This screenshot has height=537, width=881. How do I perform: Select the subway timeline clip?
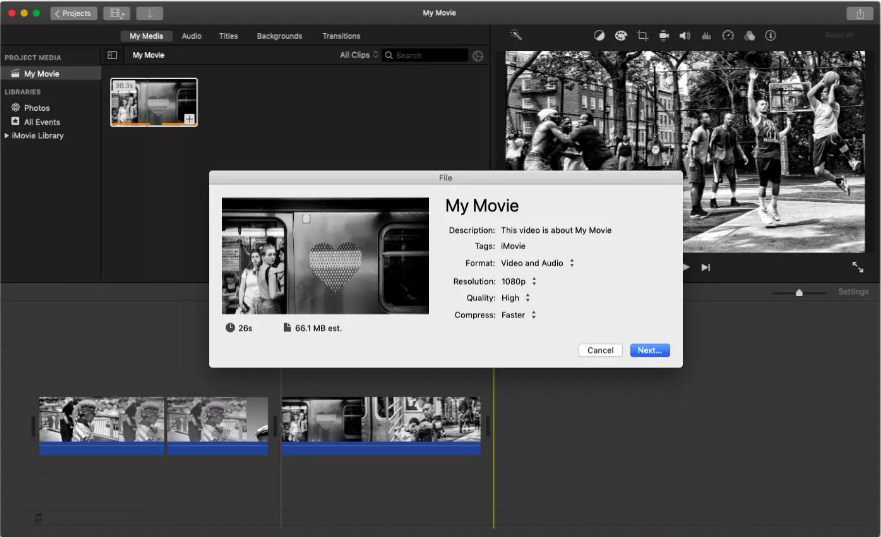[x=381, y=425]
